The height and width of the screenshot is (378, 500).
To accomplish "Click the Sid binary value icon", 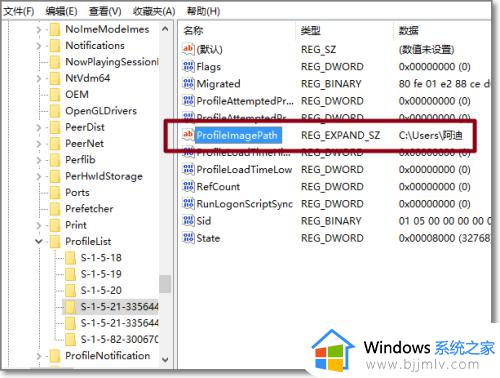I will pyautogui.click(x=188, y=221).
